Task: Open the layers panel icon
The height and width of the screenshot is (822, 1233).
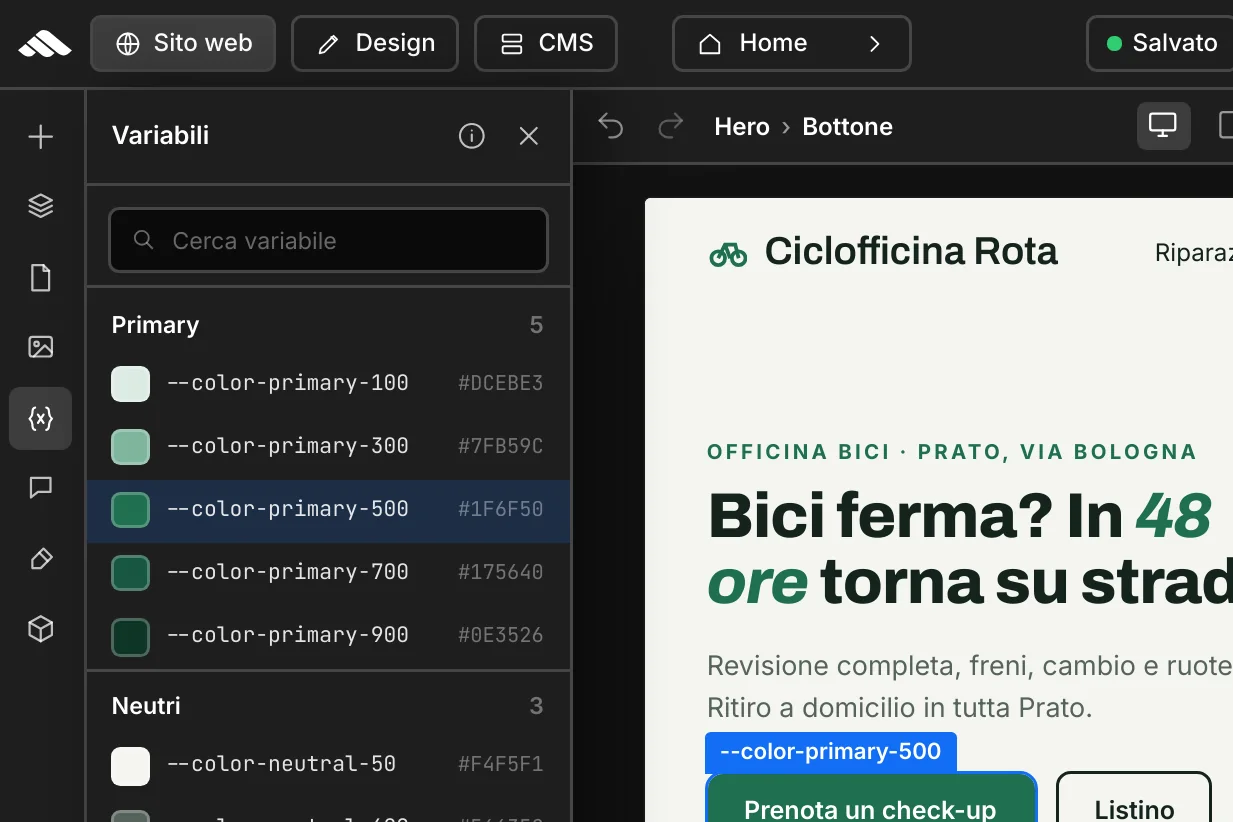Action: 40,206
